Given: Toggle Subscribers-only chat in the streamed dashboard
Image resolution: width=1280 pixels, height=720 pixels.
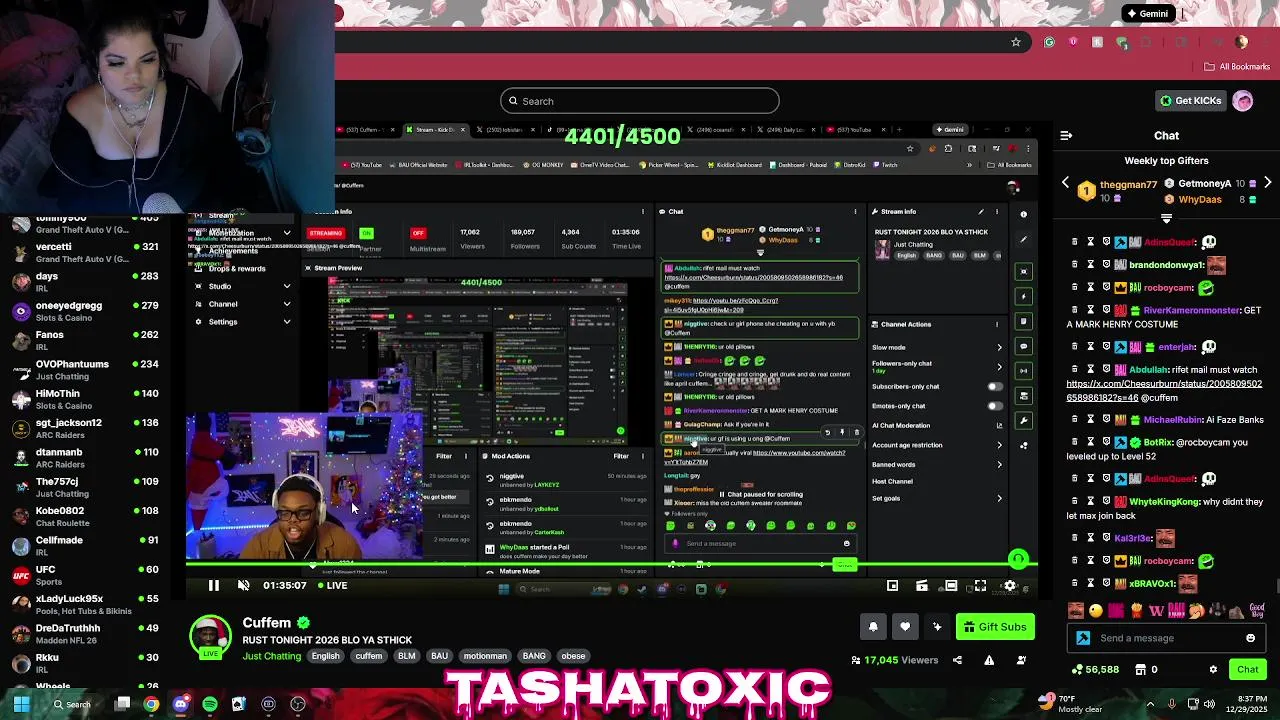Looking at the screenshot, I should (994, 387).
